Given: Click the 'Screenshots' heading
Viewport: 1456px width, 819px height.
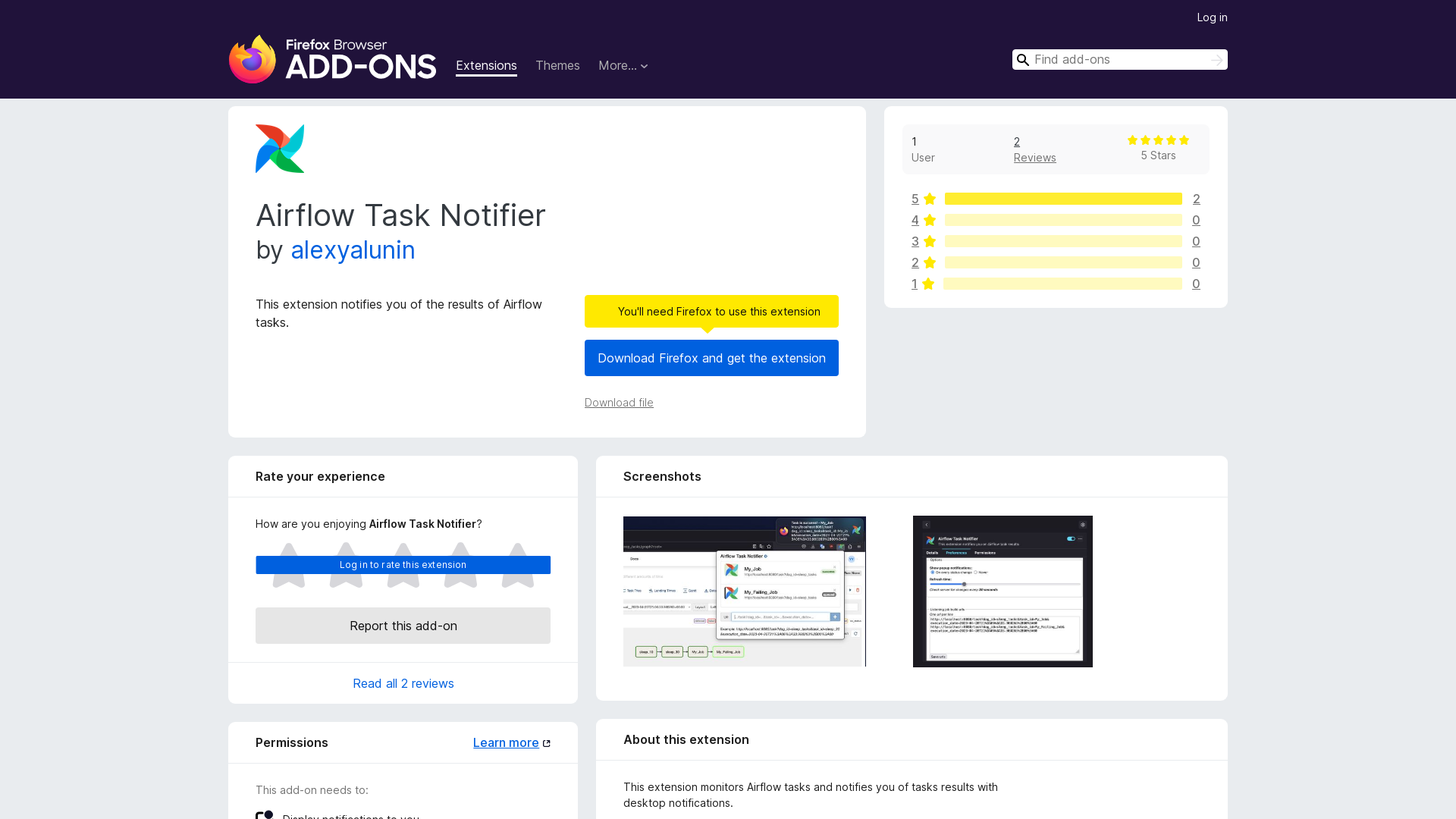Looking at the screenshot, I should [662, 477].
